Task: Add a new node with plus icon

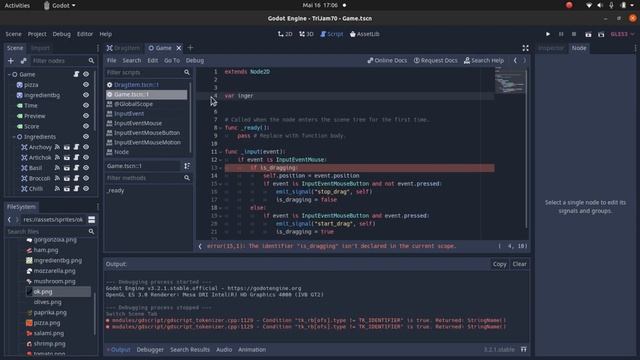Action: coord(11,61)
